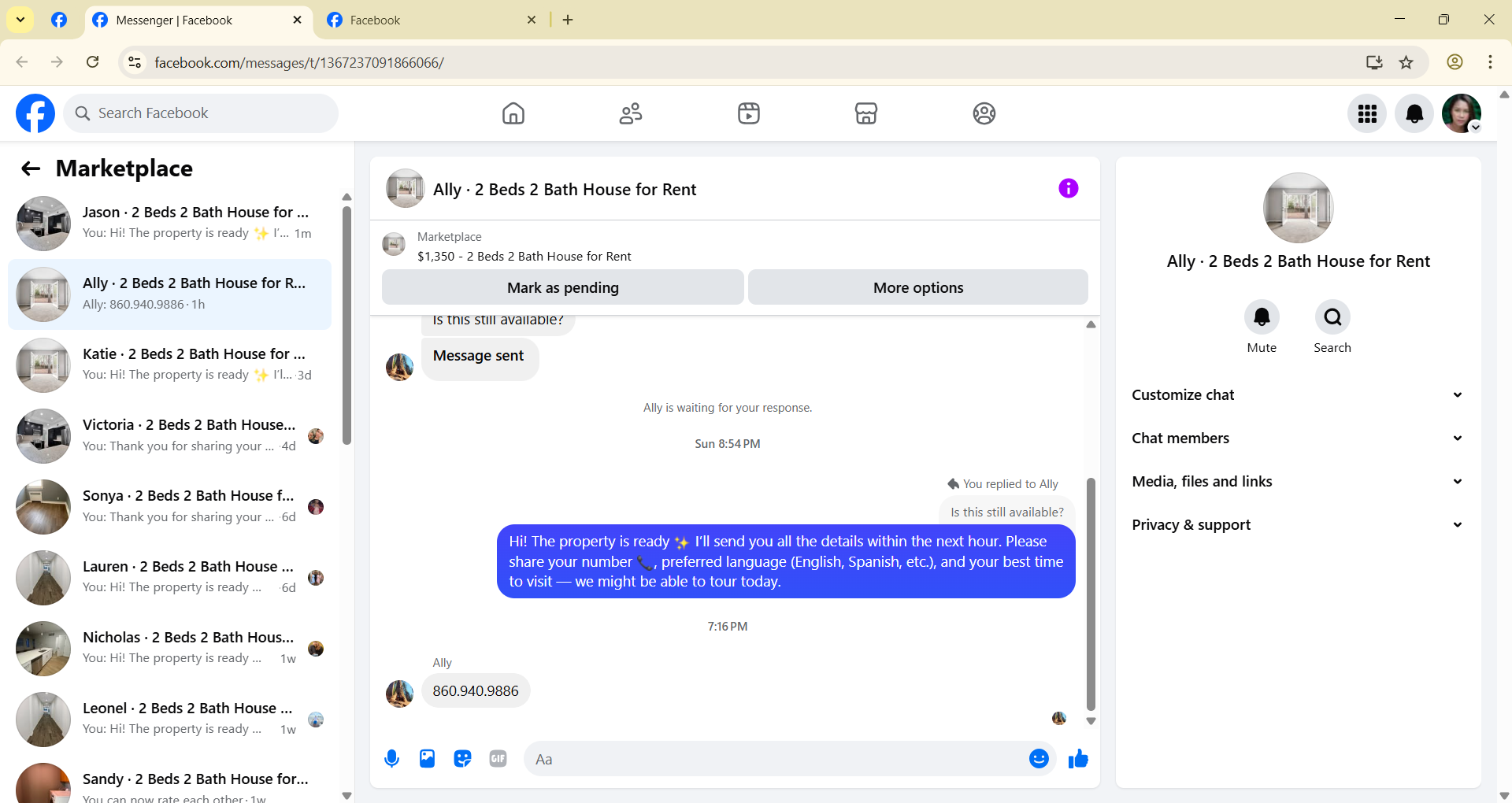The image size is (1512, 803).
Task: Click the Mark as pending button
Action: coord(563,287)
